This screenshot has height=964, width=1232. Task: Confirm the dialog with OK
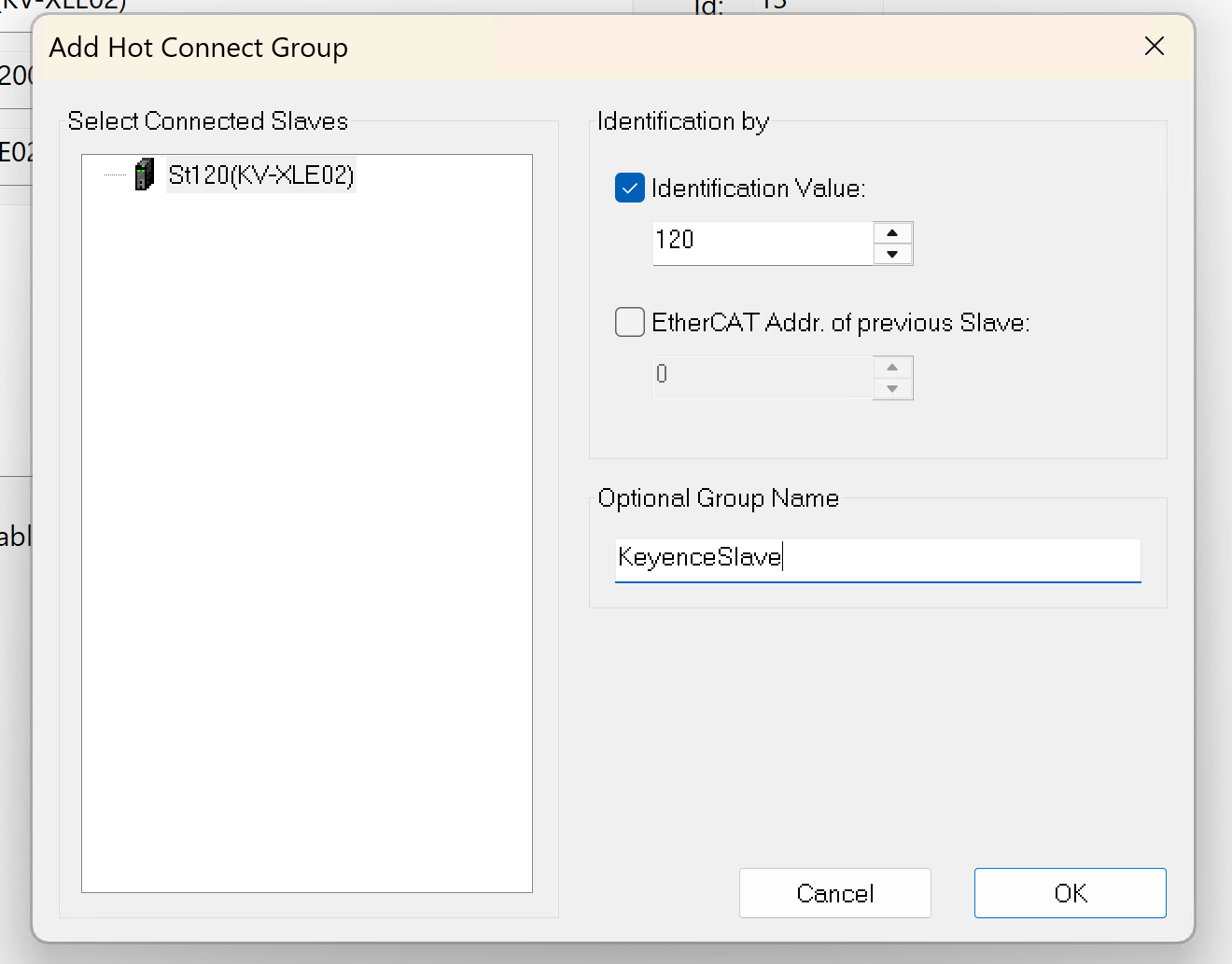1070,893
